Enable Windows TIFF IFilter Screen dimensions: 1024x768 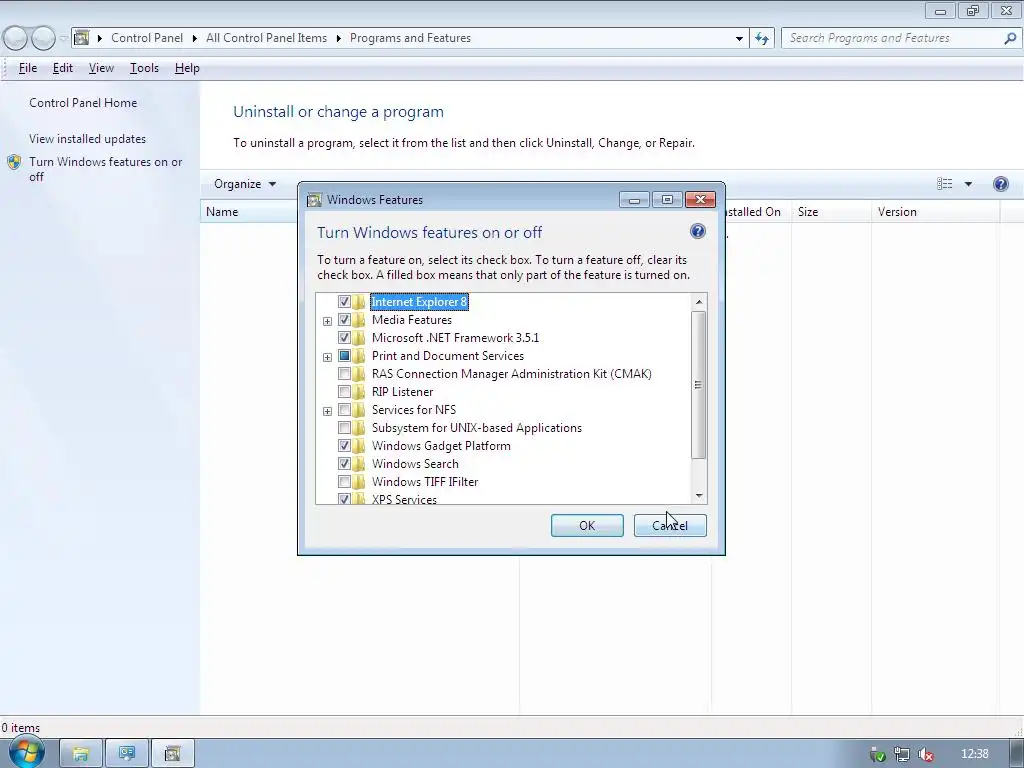point(344,481)
